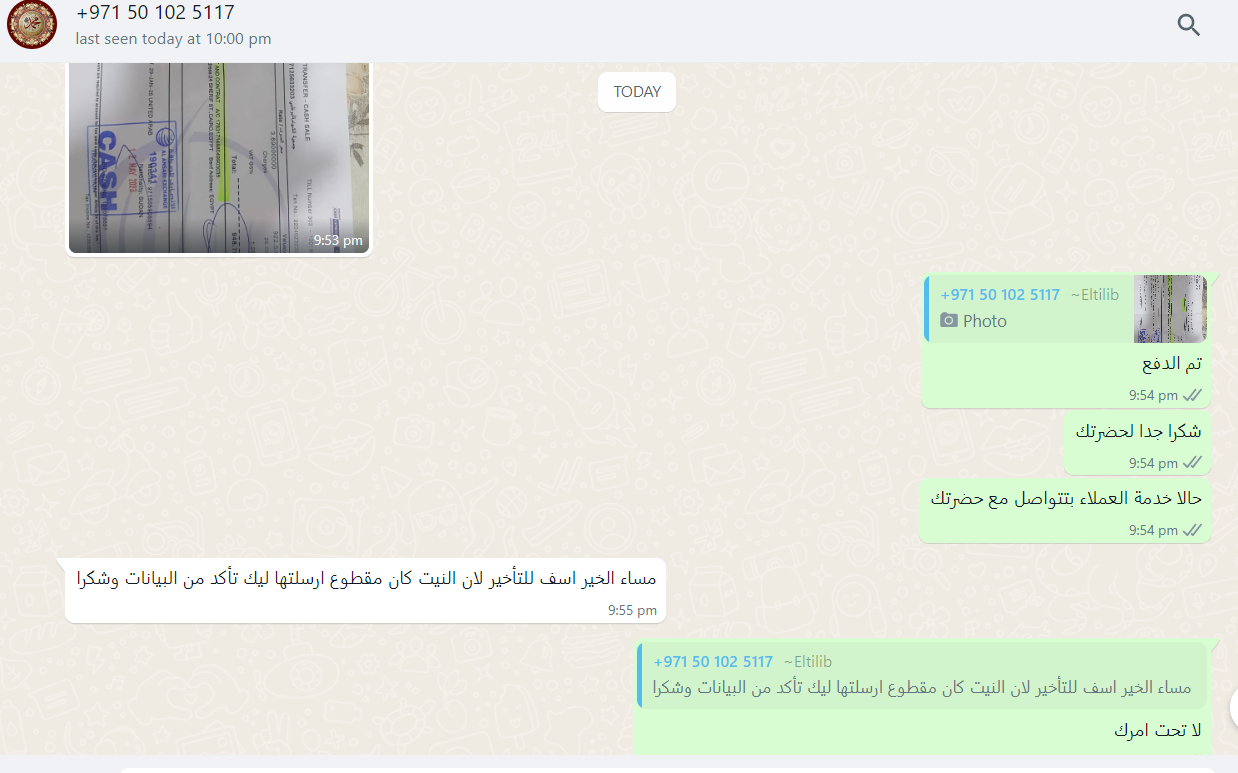The height and width of the screenshot is (773, 1238).
Task: Open contact info via +971 50 102 5117 header
Action: click(x=156, y=13)
